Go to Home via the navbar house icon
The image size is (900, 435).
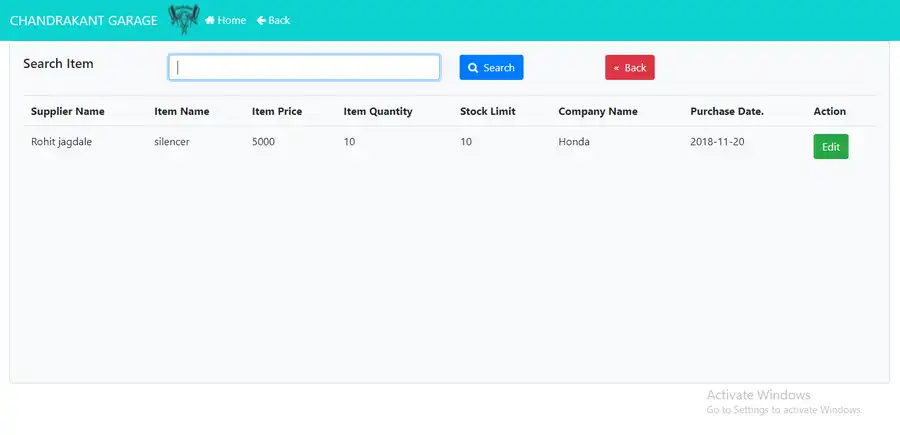pyautogui.click(x=210, y=20)
